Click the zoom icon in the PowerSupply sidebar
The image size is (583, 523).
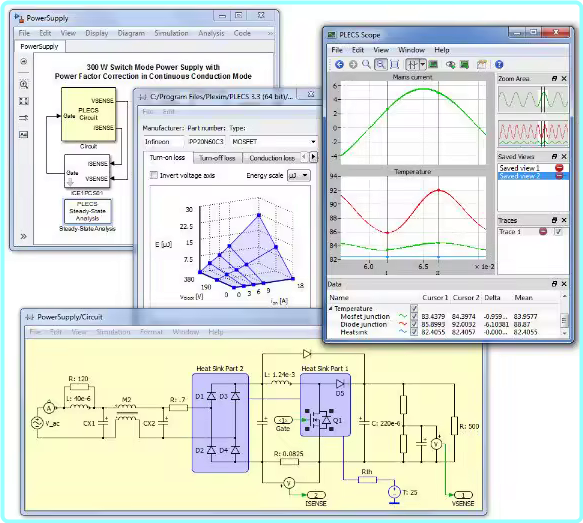click(24, 84)
